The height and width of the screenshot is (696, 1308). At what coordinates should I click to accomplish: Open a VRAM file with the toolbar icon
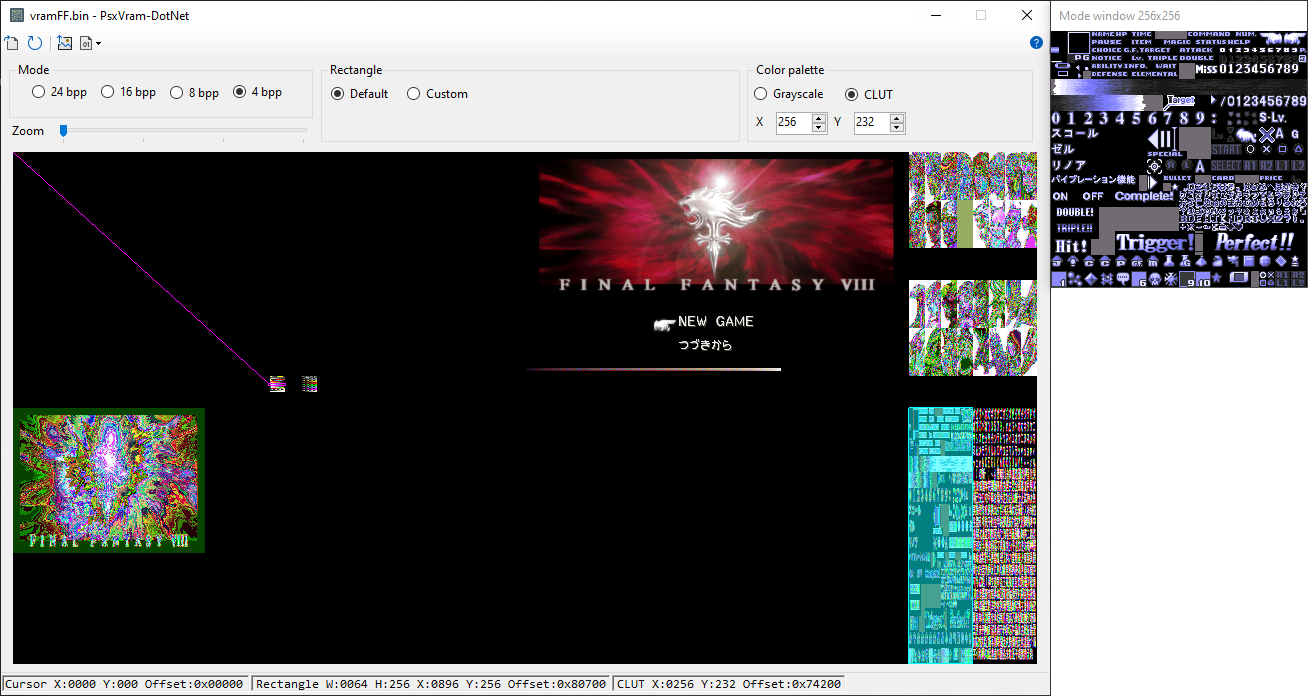click(12, 43)
